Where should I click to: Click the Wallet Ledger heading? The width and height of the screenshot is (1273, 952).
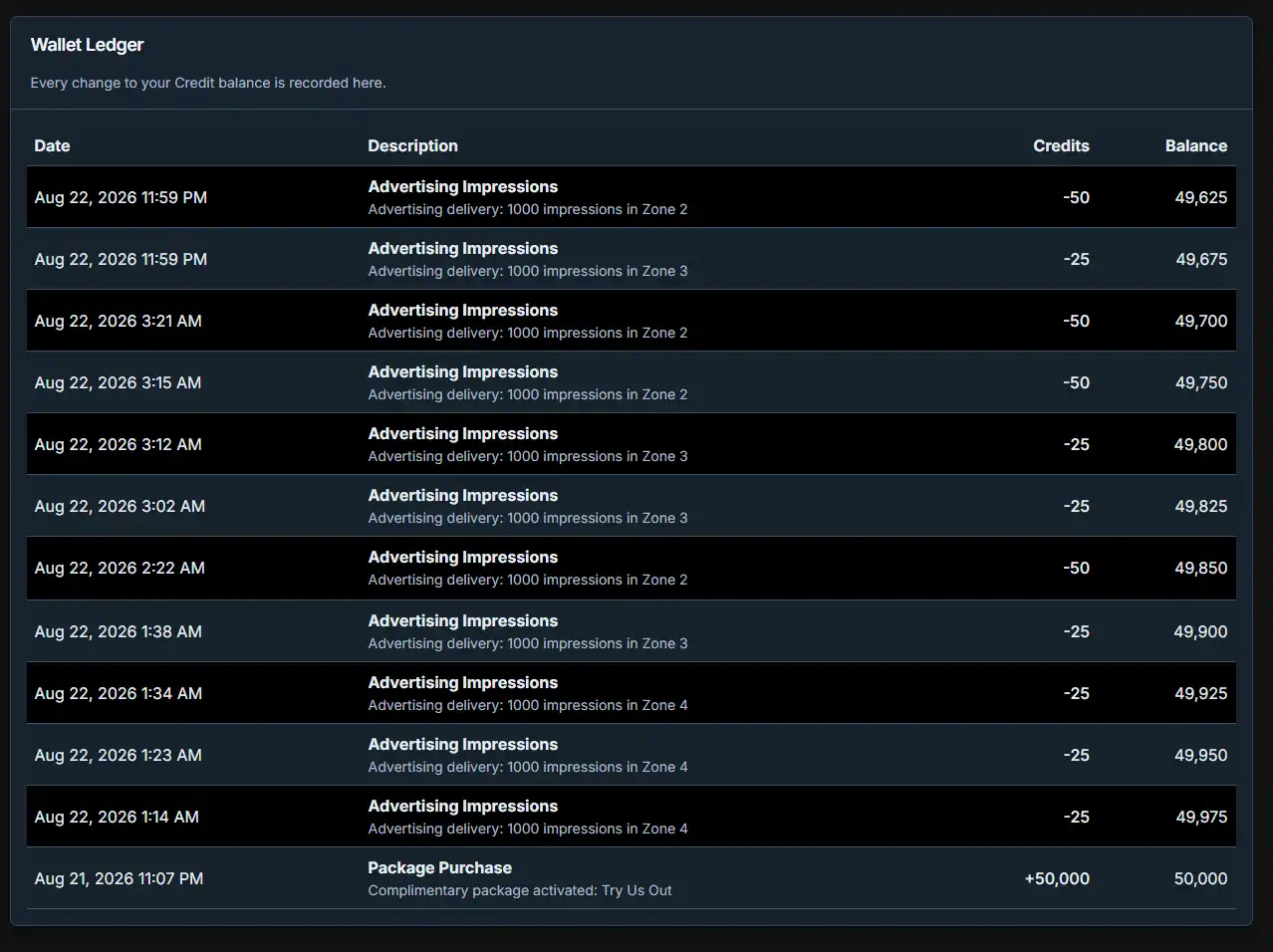click(87, 45)
